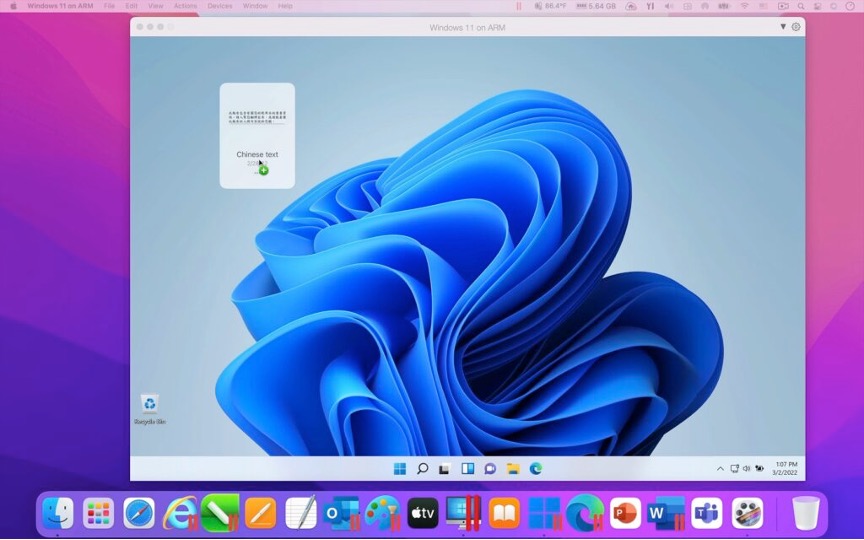Open File Explorer from the taskbar
Screen dimensions: 864x540
click(513, 468)
